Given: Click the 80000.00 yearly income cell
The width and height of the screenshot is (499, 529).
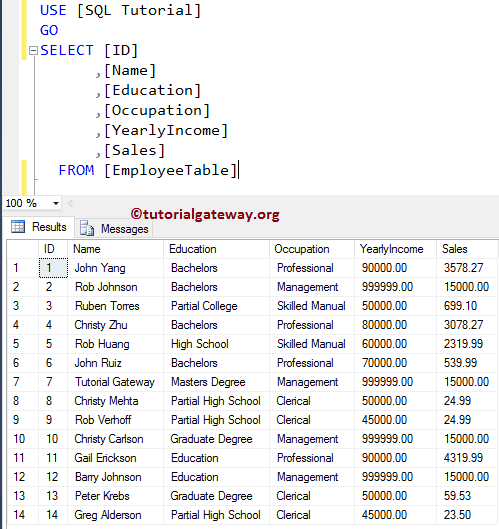Looking at the screenshot, I should pyautogui.click(x=395, y=325).
